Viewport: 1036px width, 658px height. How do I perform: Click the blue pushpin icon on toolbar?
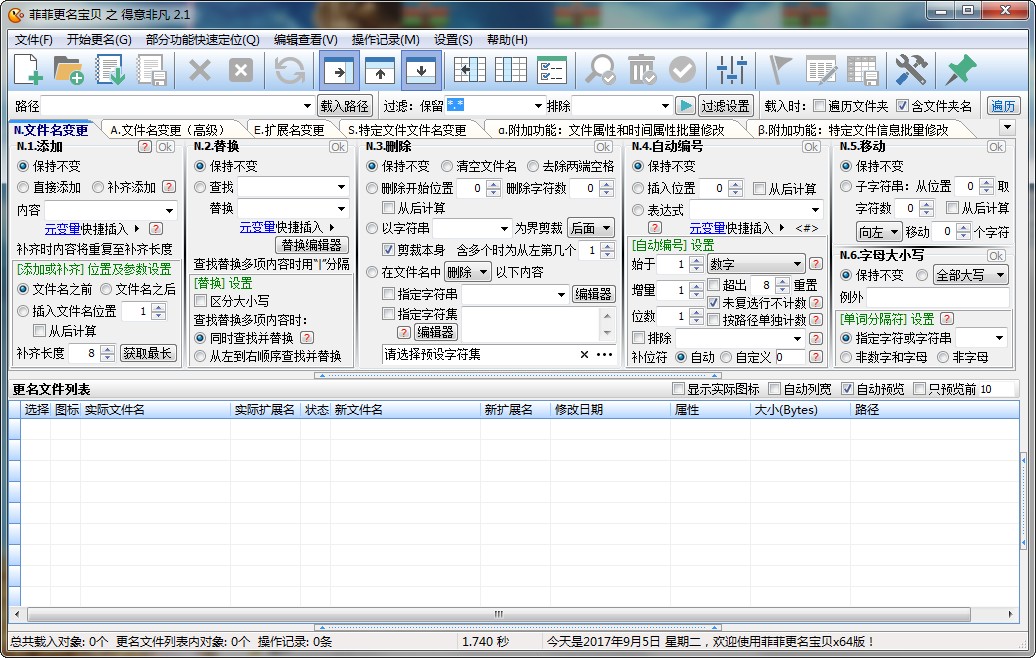coord(958,70)
